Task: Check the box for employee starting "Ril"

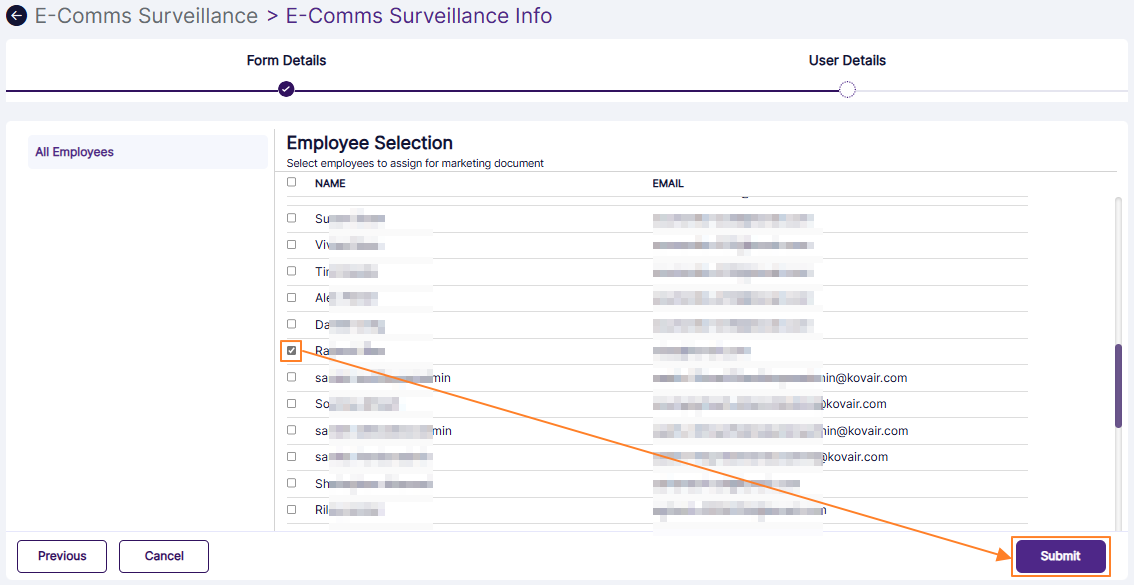Action: pyautogui.click(x=292, y=509)
